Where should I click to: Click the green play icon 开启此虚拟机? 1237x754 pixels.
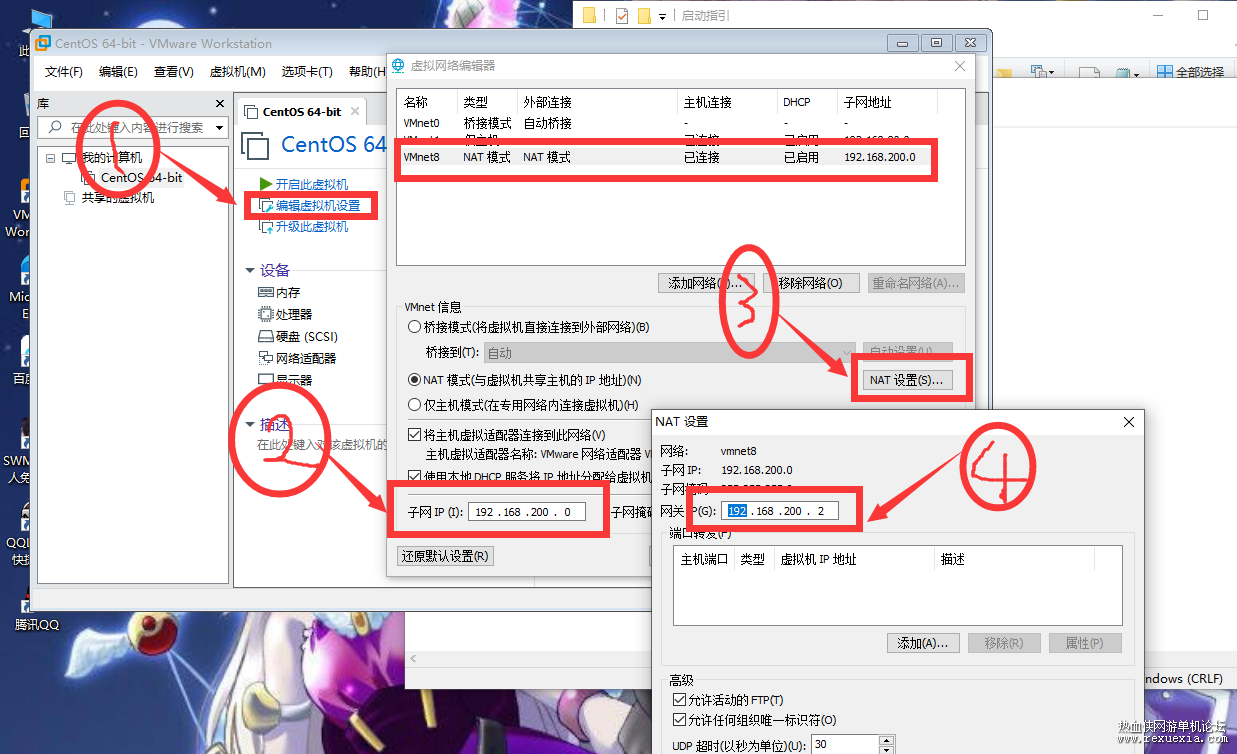pos(265,184)
